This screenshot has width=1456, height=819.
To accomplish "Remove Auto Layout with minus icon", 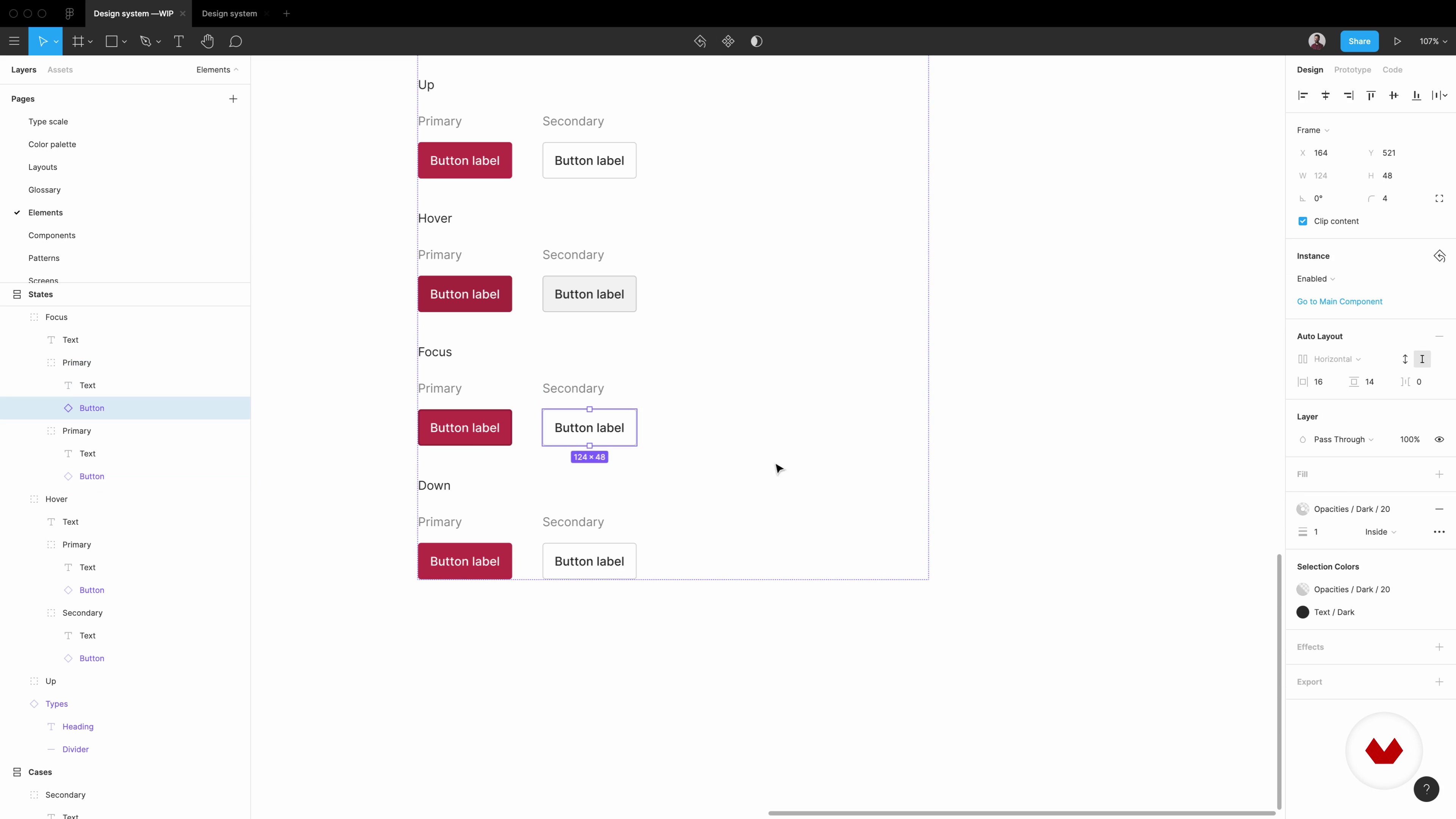I will 1439,336.
